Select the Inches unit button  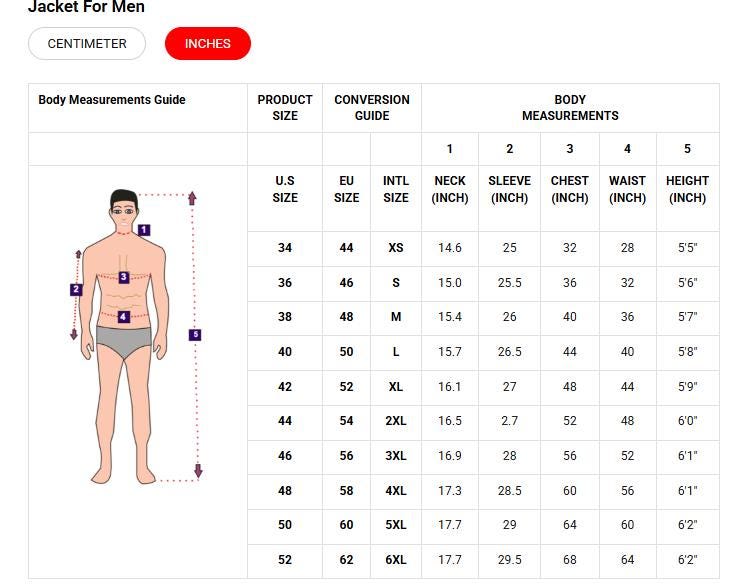(x=207, y=44)
